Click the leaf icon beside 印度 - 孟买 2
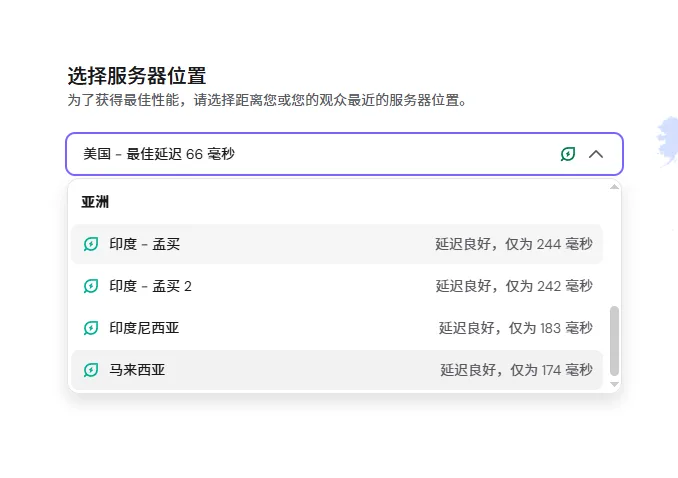This screenshot has height=478, width=678. tap(91, 286)
